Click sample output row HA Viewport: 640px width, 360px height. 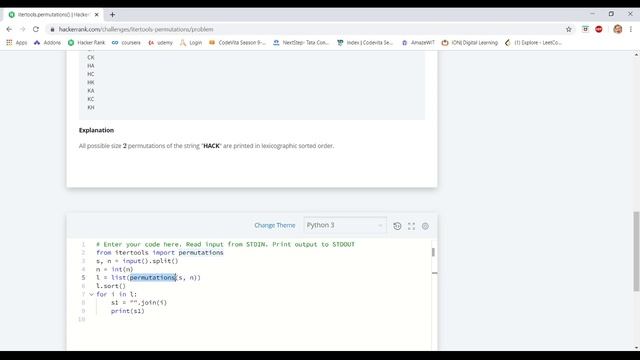91,66
